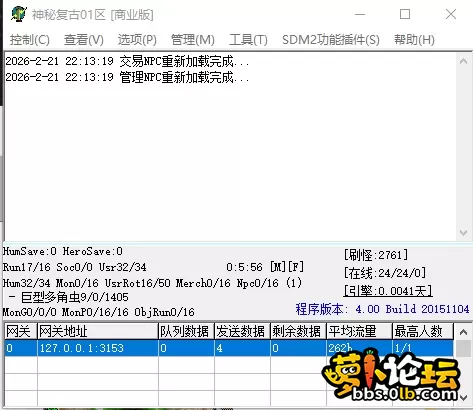
Task: Click the Run17/16 Soc0/0 Usr32/34 line
Action: (x=75, y=267)
